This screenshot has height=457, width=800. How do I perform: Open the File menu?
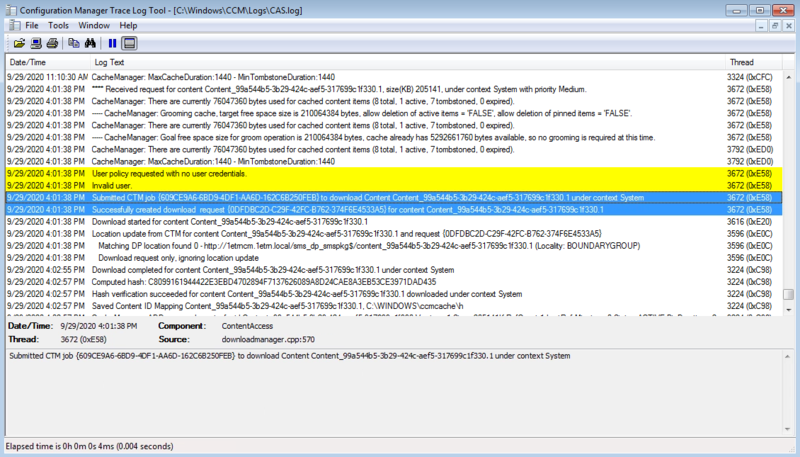tap(33, 24)
